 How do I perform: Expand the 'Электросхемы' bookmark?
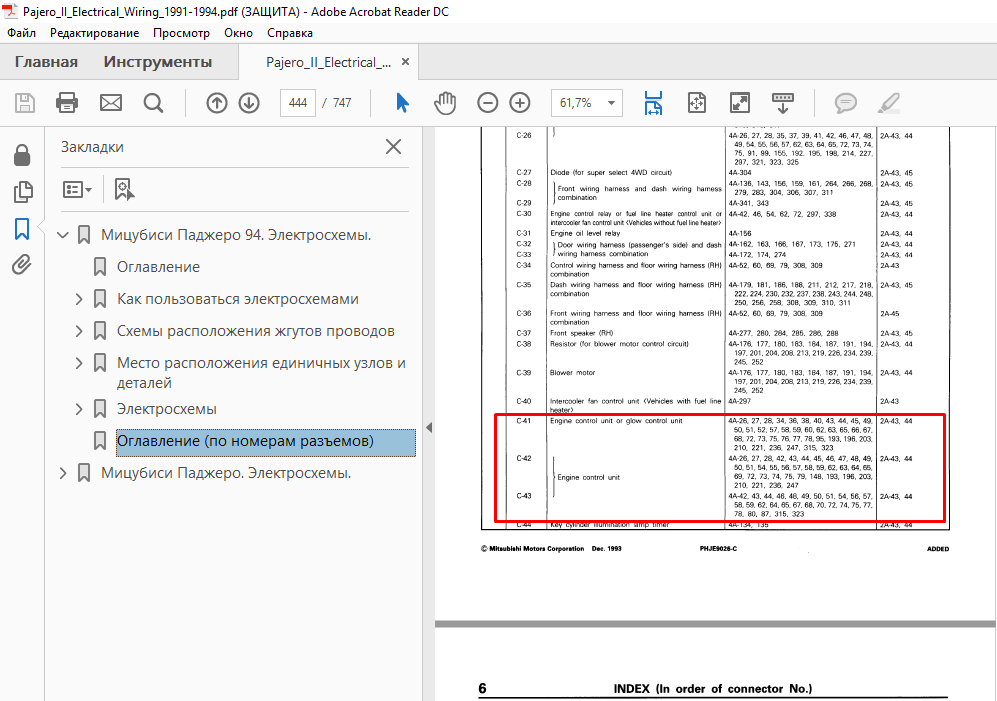pos(80,409)
